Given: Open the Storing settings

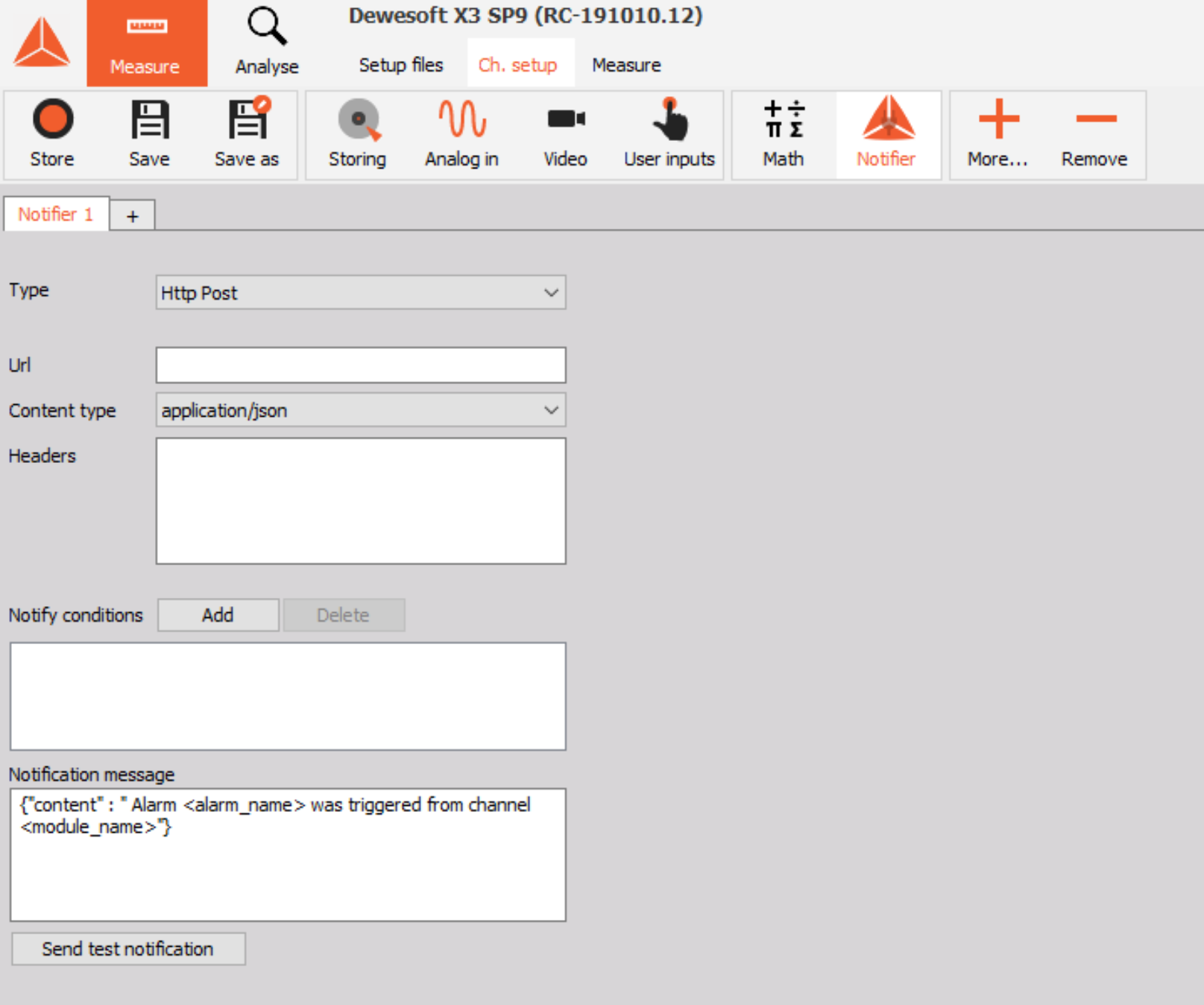Looking at the screenshot, I should [358, 135].
